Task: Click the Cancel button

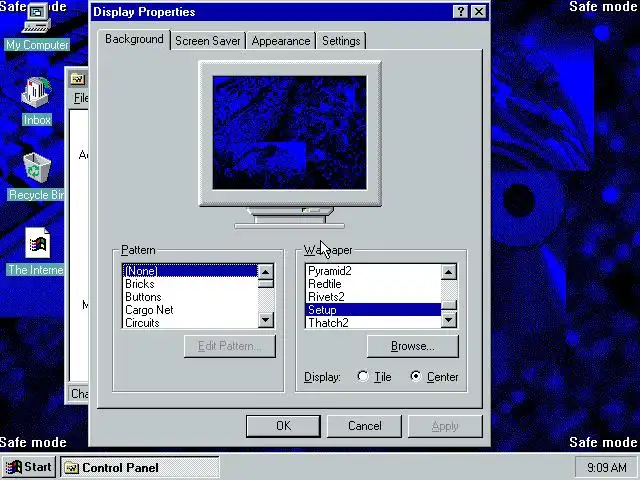Action: point(364,426)
